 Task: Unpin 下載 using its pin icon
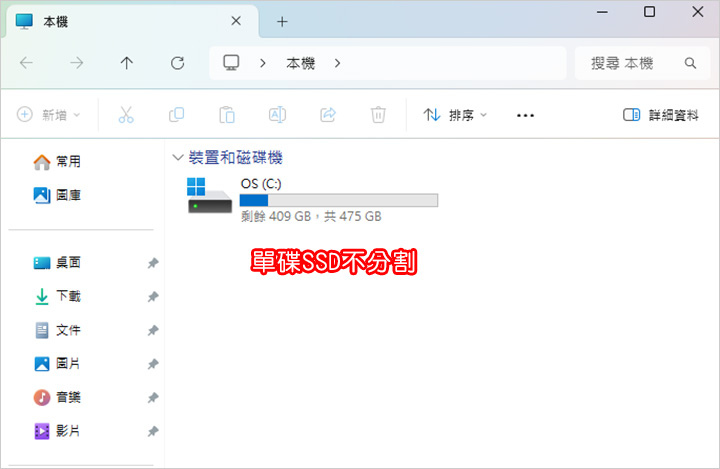[153, 296]
